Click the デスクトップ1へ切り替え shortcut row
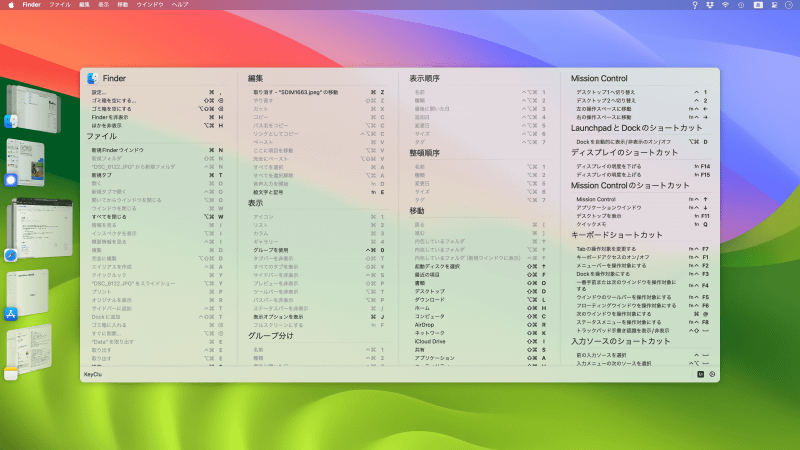Viewport: 800px width, 450px height. point(642,92)
